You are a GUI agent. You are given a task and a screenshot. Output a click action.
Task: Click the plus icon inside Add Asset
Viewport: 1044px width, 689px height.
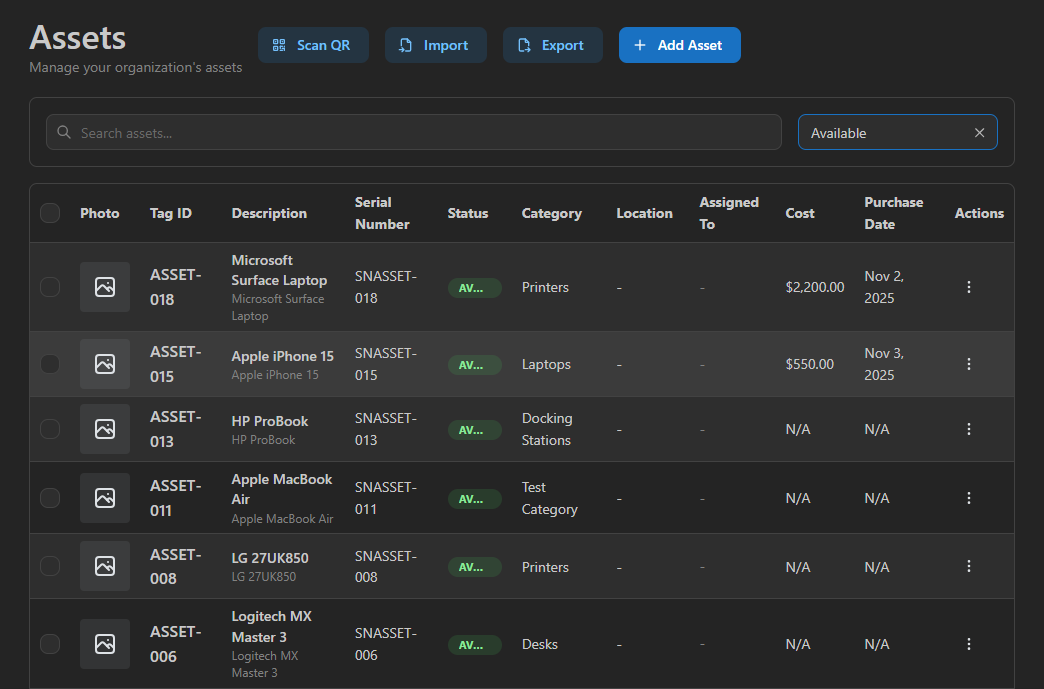point(639,44)
